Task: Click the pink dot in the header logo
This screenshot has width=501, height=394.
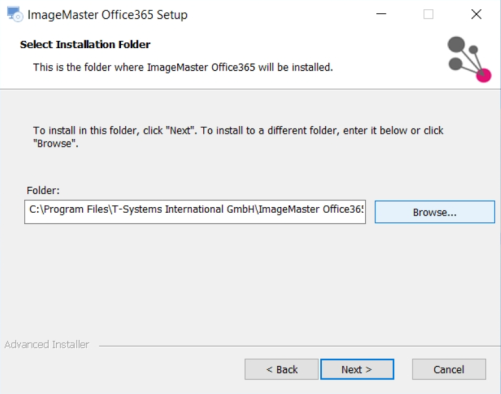Action: coord(484,75)
